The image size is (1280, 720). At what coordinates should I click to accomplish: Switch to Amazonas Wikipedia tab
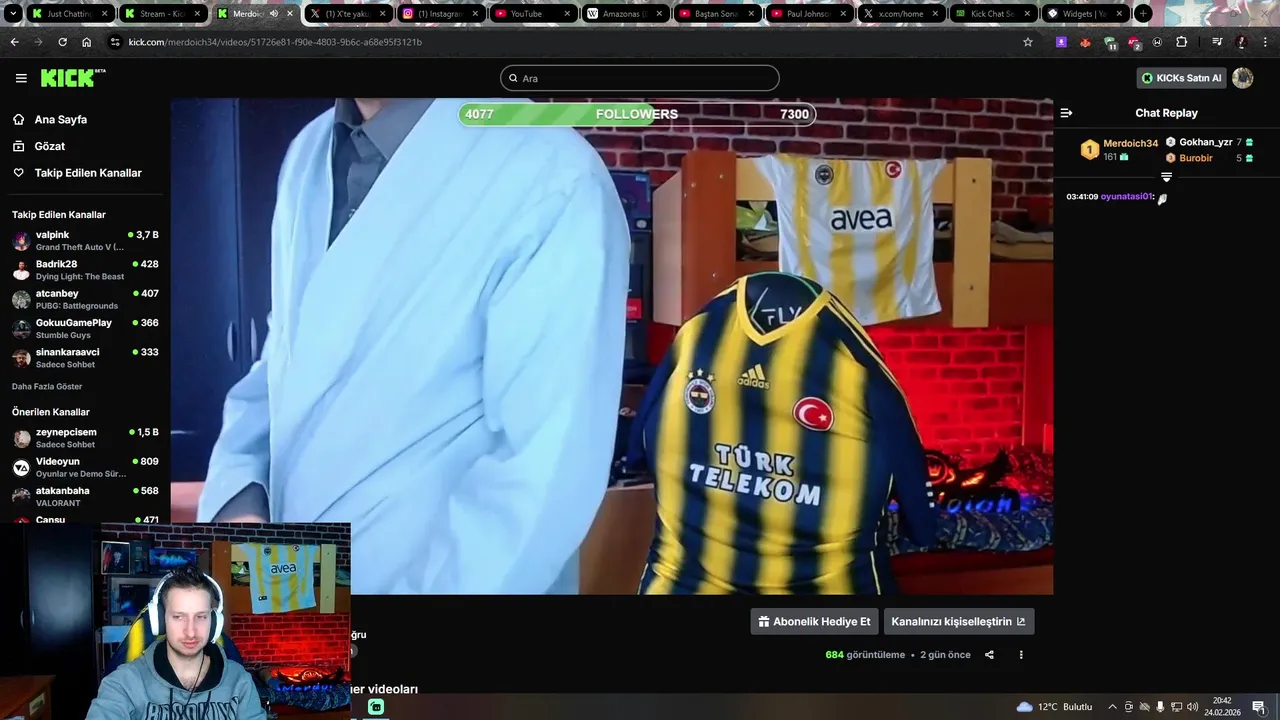(626, 14)
